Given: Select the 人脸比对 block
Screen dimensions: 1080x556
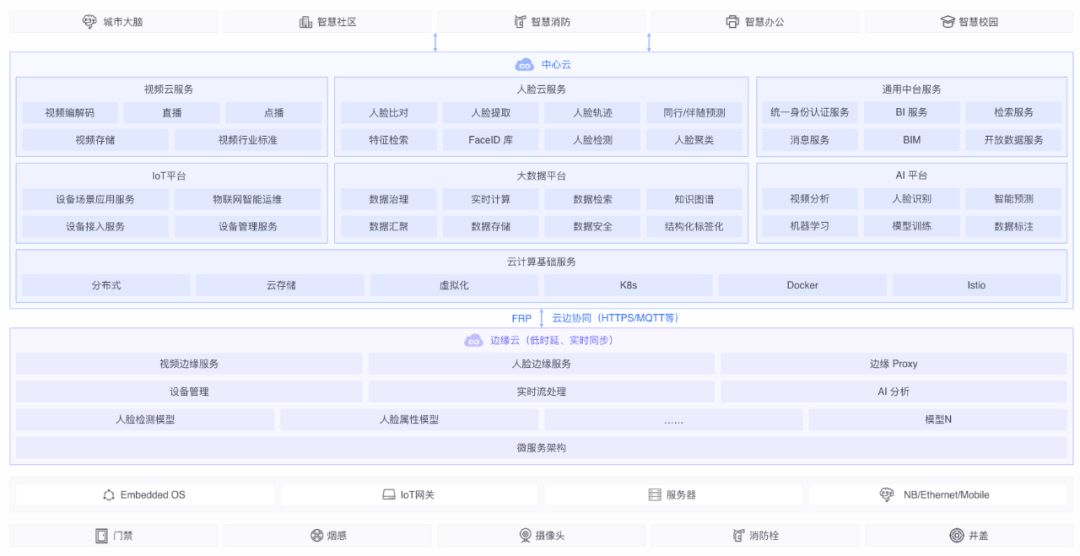Looking at the screenshot, I should click(388, 112).
